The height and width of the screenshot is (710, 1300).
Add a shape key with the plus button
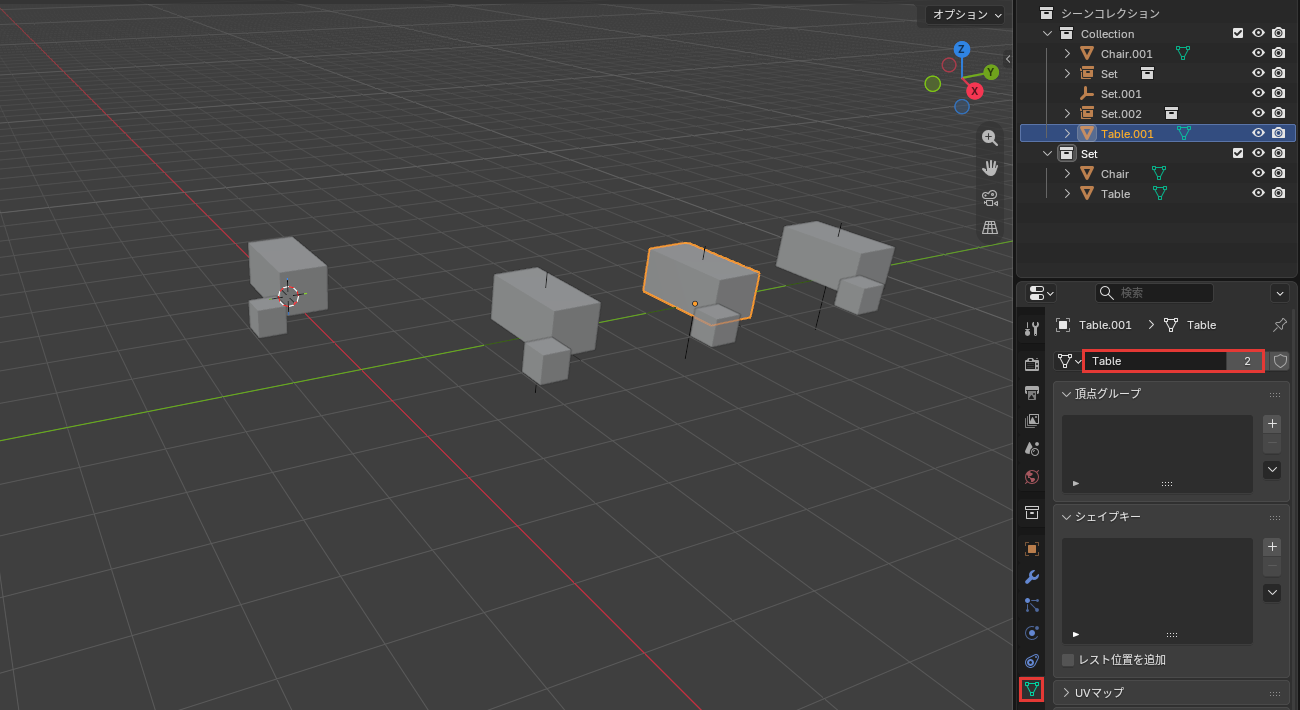click(1272, 546)
